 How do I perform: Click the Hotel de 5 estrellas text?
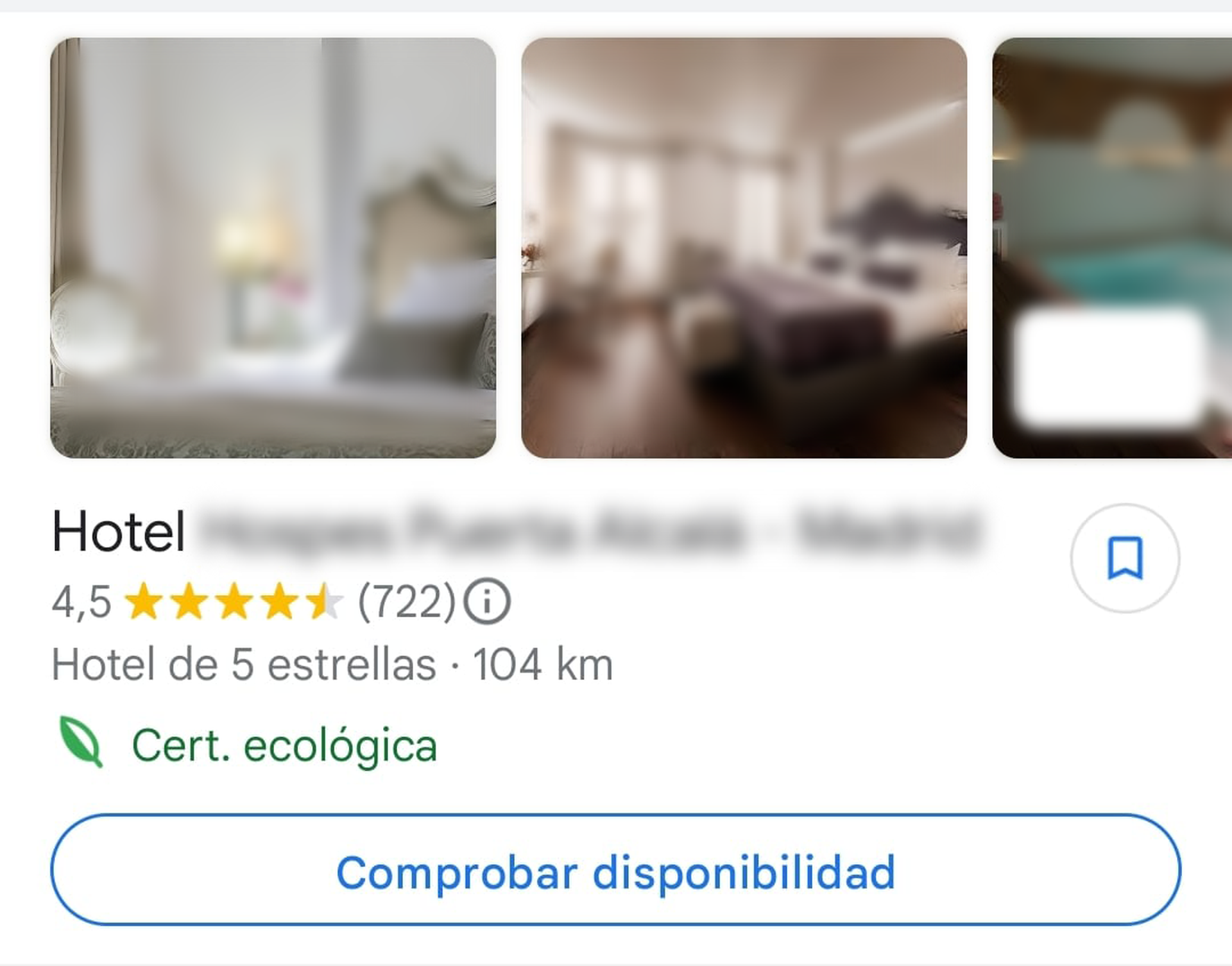[244, 665]
